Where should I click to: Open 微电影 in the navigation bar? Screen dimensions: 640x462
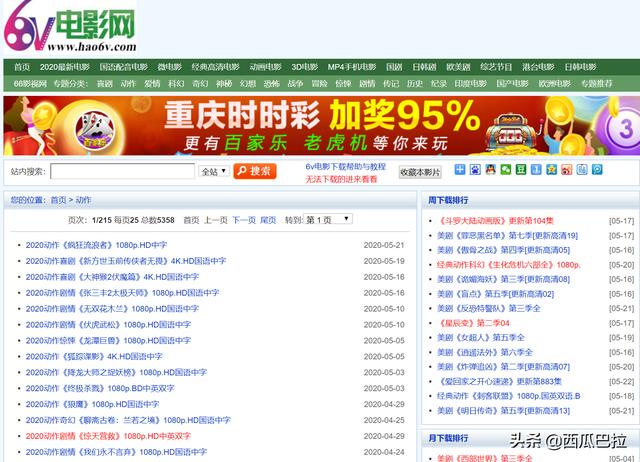(169, 67)
